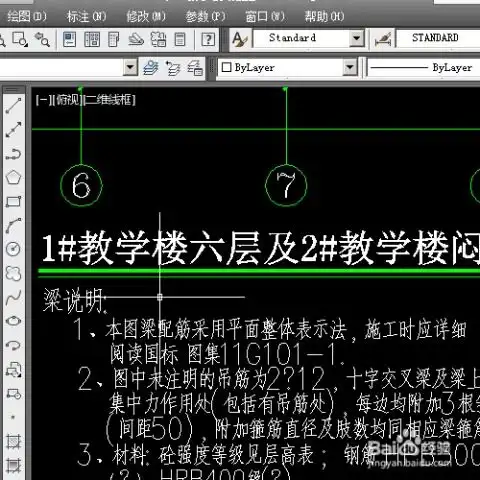Click grid axis bubble 7
Viewport: 480px width, 480px height.
(286, 185)
